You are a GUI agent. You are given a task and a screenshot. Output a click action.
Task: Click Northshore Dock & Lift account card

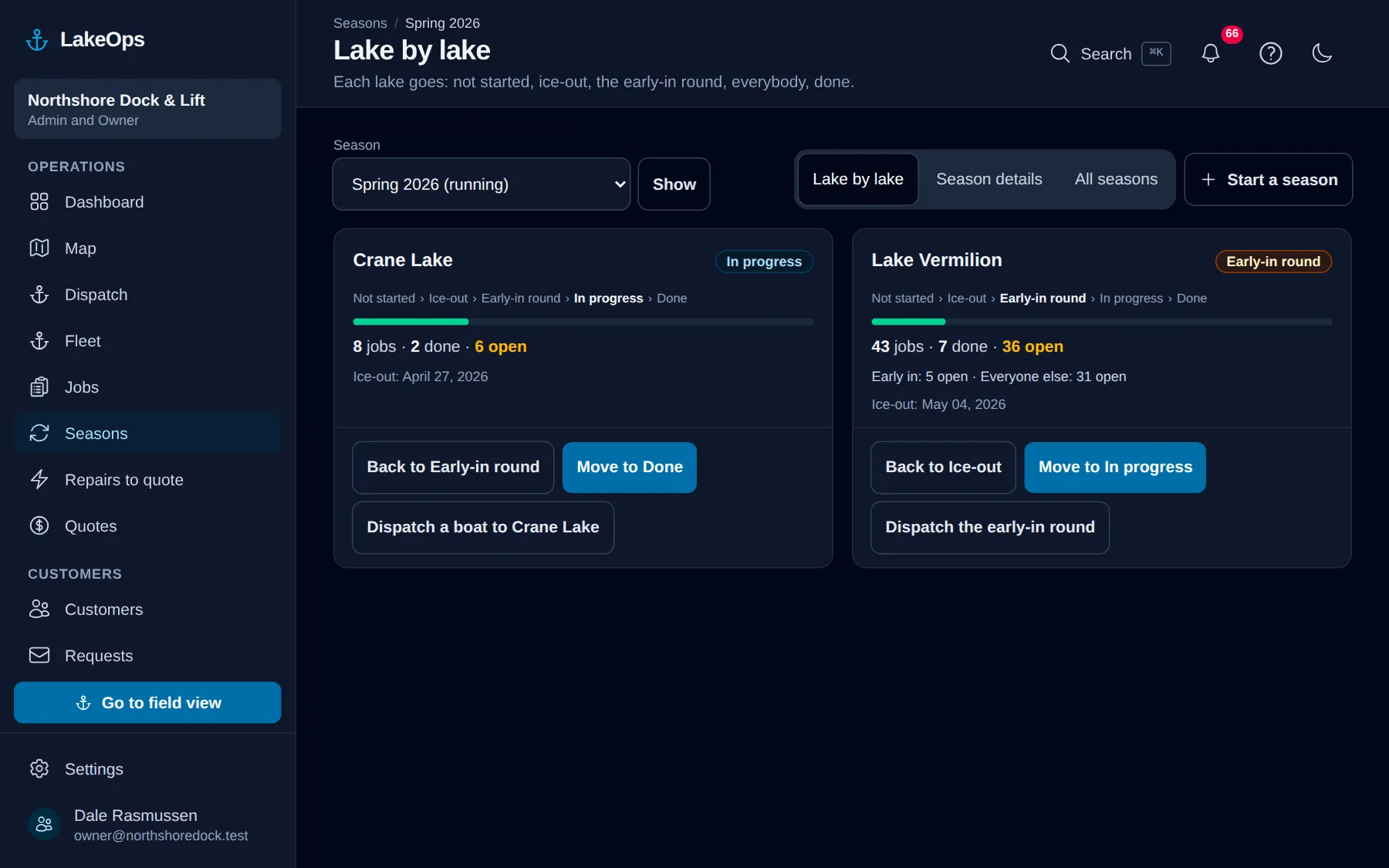147,109
